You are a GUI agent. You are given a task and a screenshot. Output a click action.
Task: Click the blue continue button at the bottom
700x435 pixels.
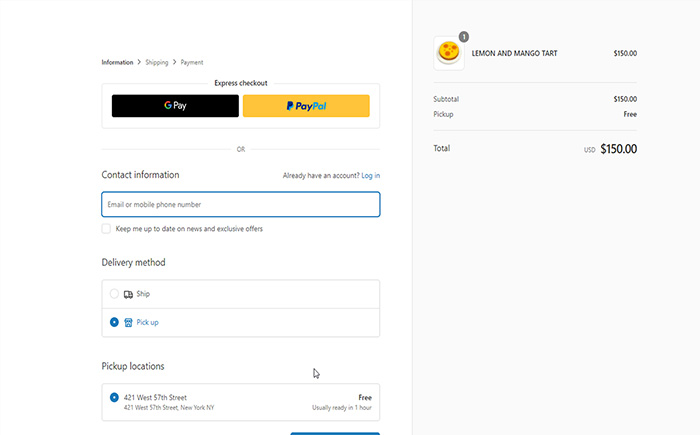coord(335,434)
